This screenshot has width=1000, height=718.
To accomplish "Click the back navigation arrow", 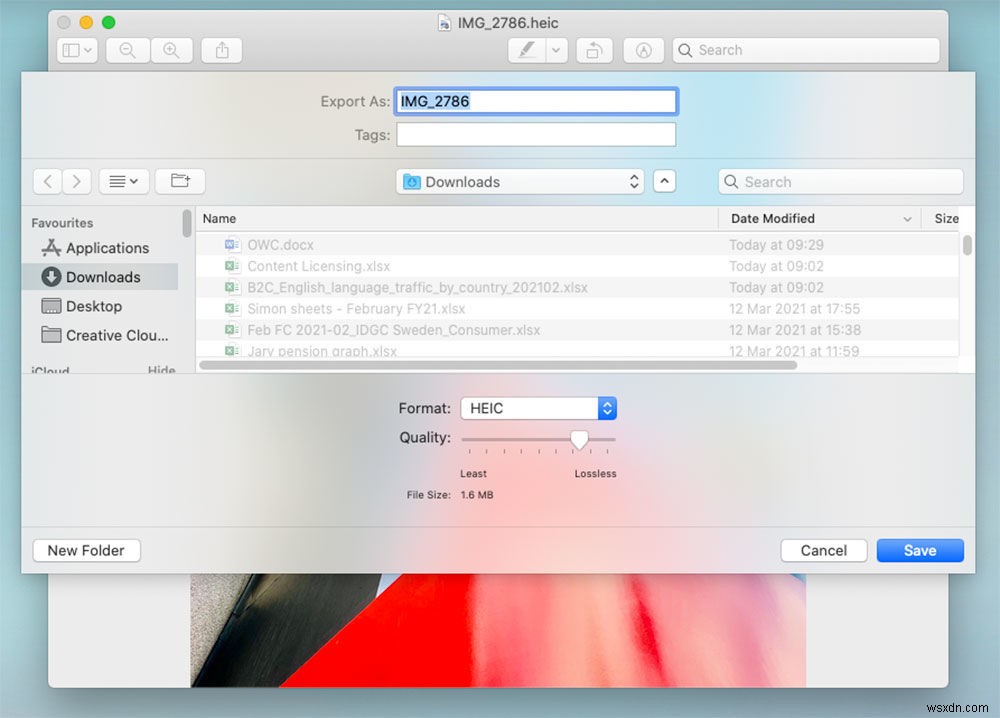I will click(x=47, y=181).
